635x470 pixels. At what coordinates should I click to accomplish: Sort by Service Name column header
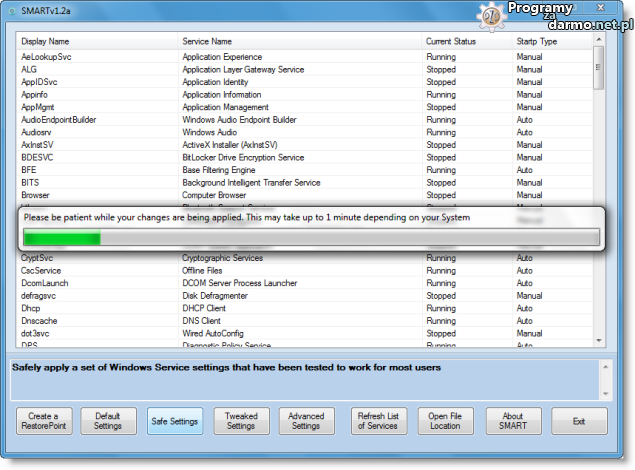(299, 41)
